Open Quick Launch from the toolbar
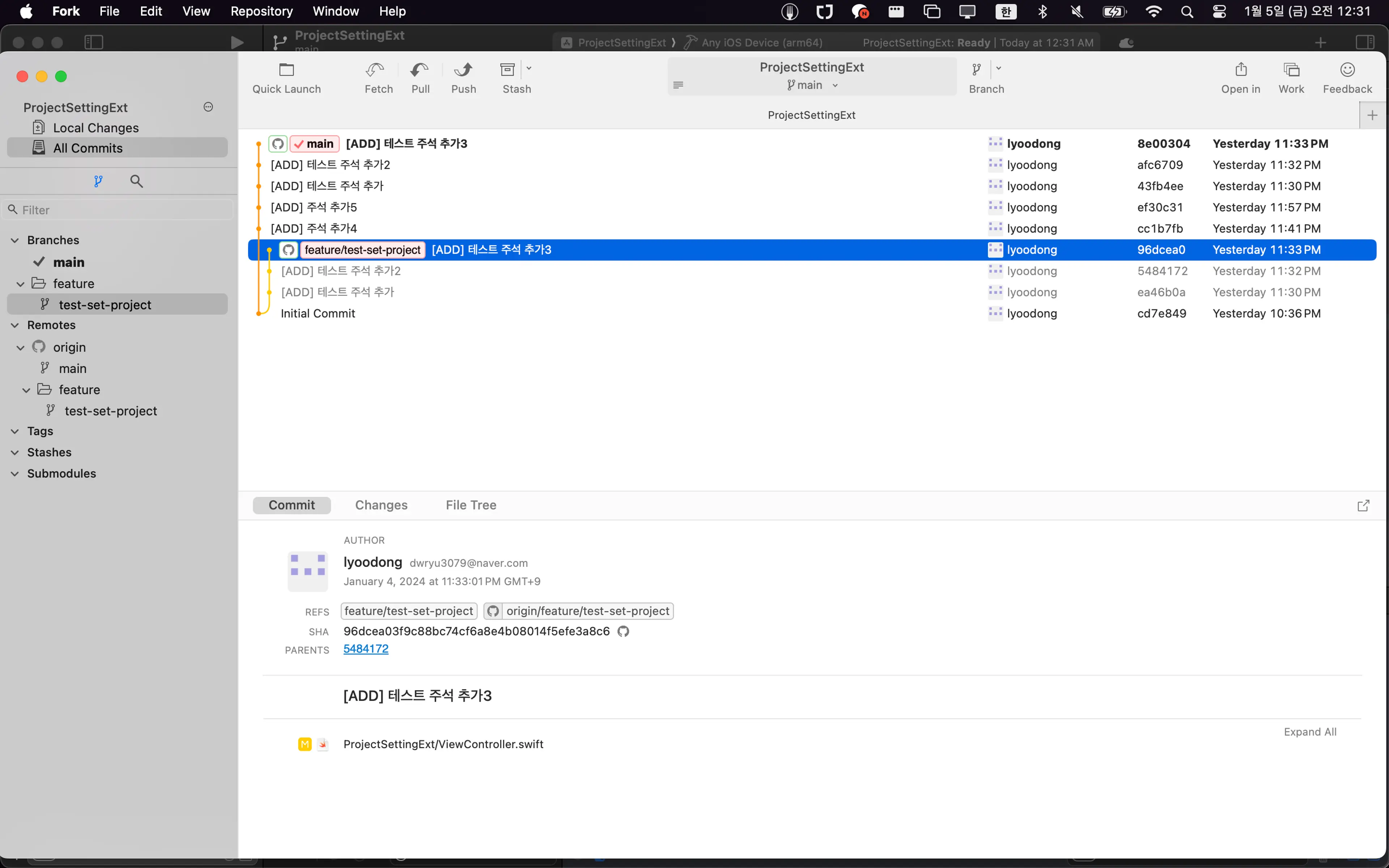Image resolution: width=1389 pixels, height=868 pixels. [x=286, y=77]
